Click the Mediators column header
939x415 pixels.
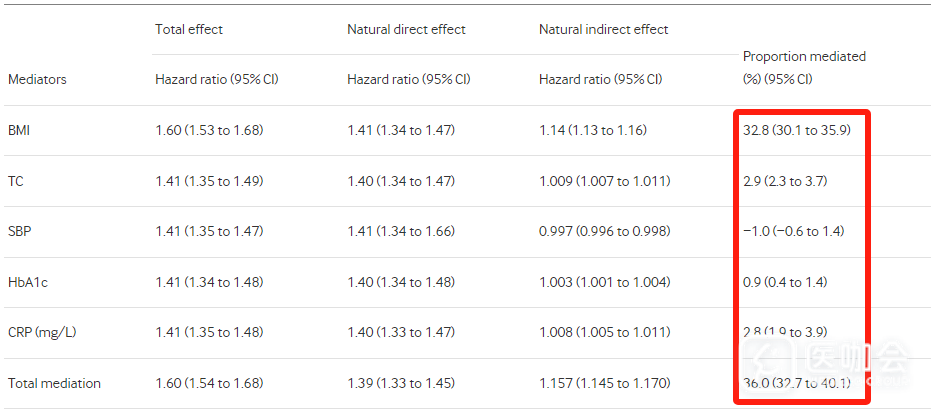click(x=37, y=79)
